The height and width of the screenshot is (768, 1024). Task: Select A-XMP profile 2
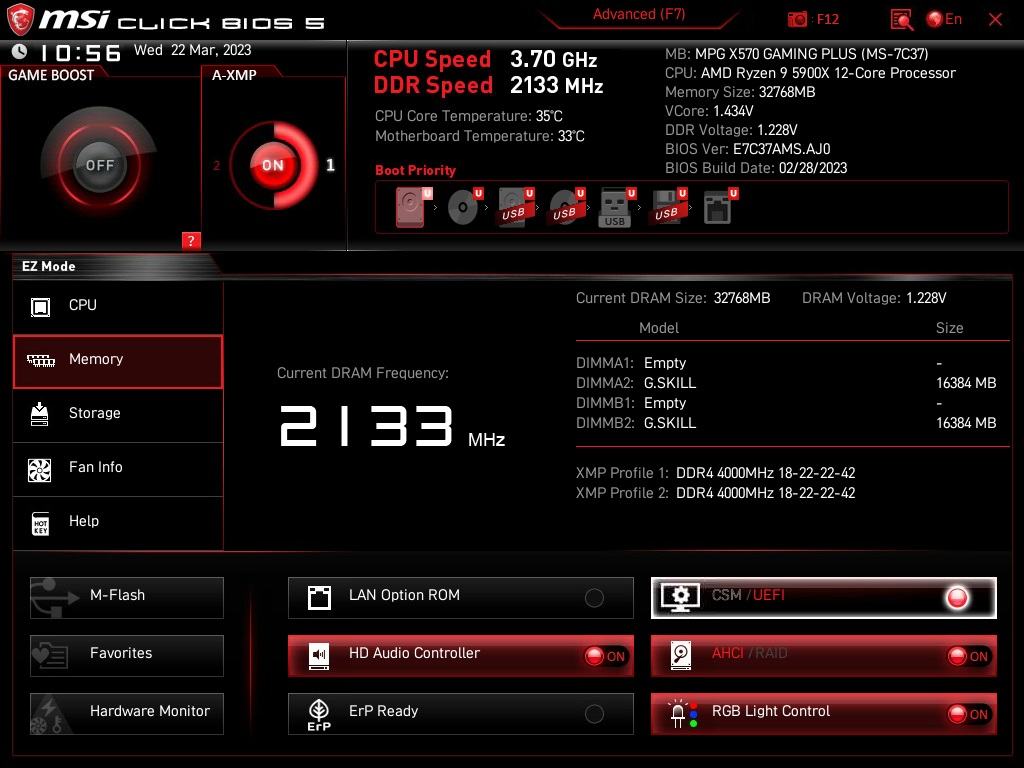coord(216,166)
